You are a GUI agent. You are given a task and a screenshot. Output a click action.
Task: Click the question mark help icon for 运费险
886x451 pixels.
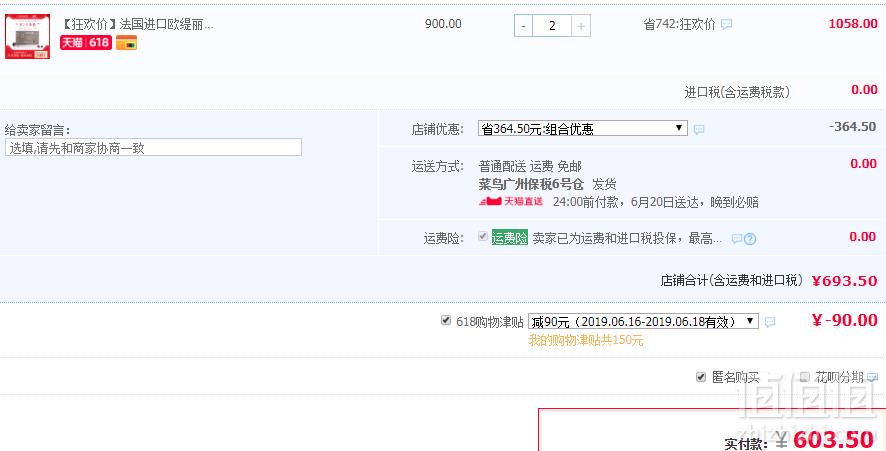click(x=750, y=238)
